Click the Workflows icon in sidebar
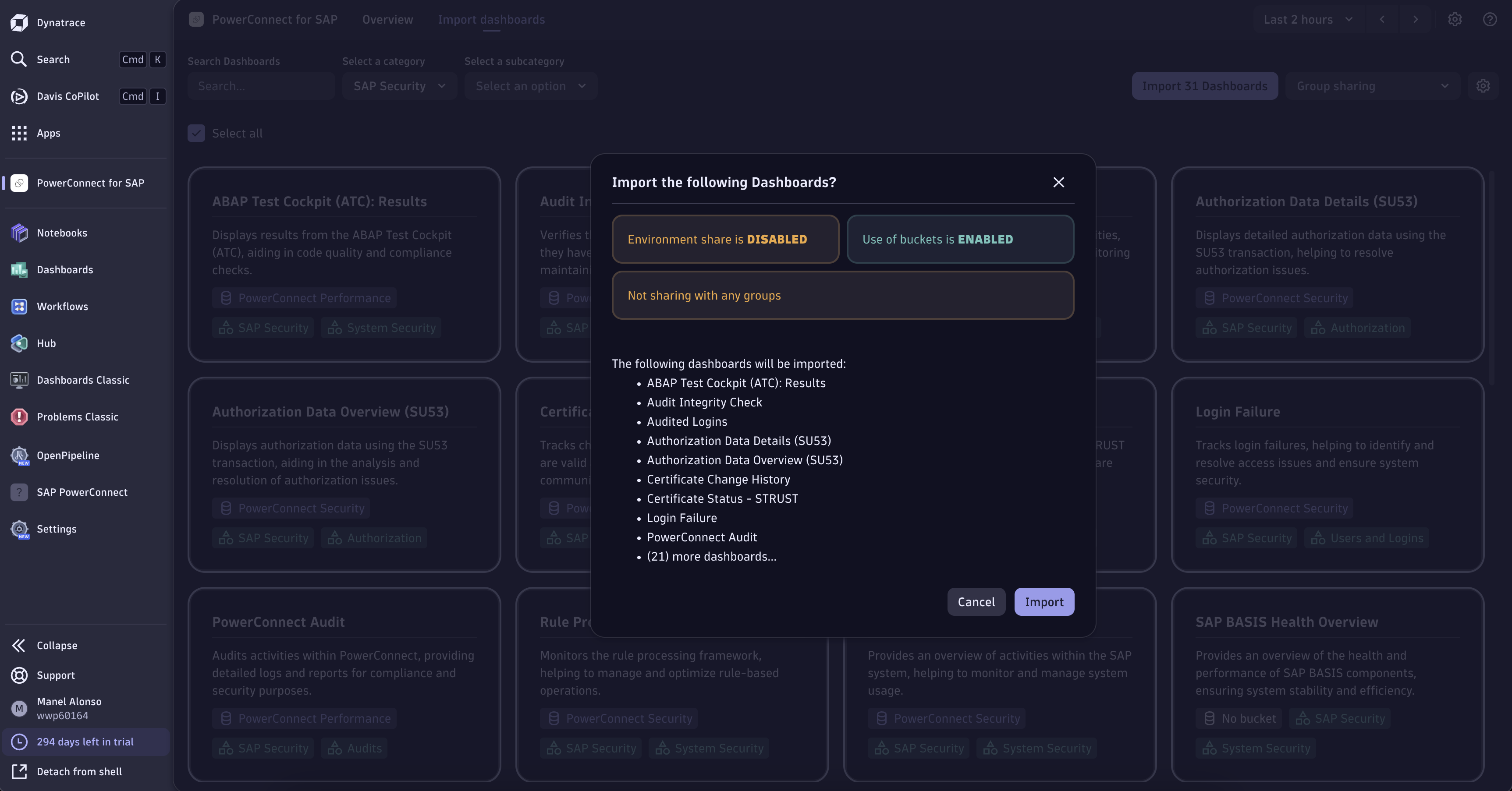 click(x=19, y=306)
